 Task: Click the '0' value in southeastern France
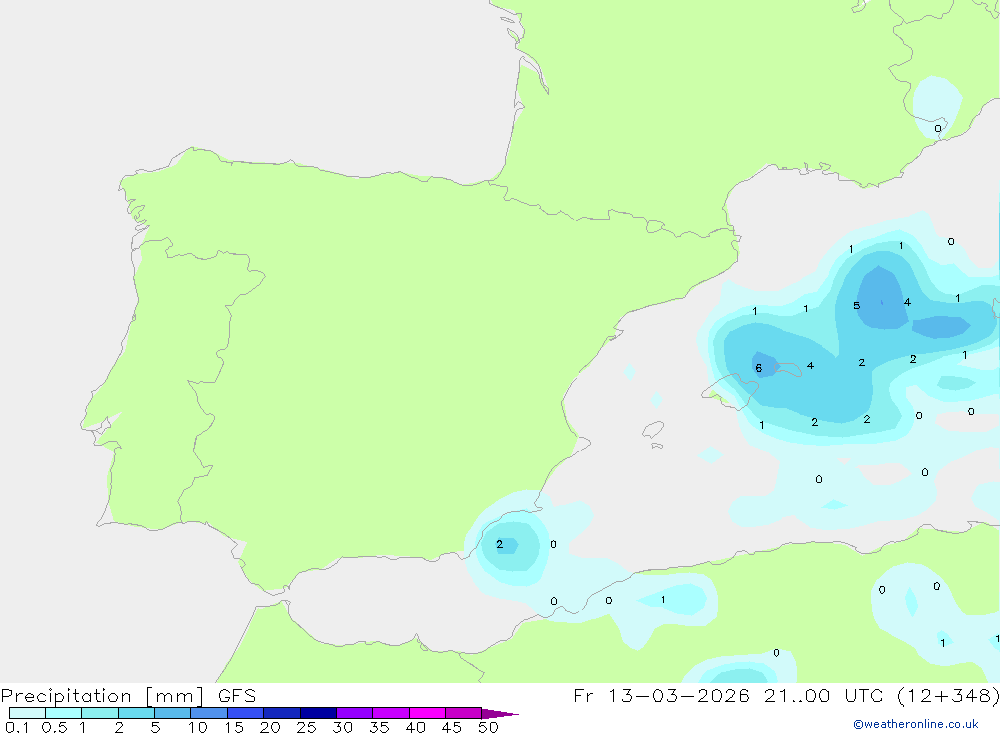pos(938,129)
